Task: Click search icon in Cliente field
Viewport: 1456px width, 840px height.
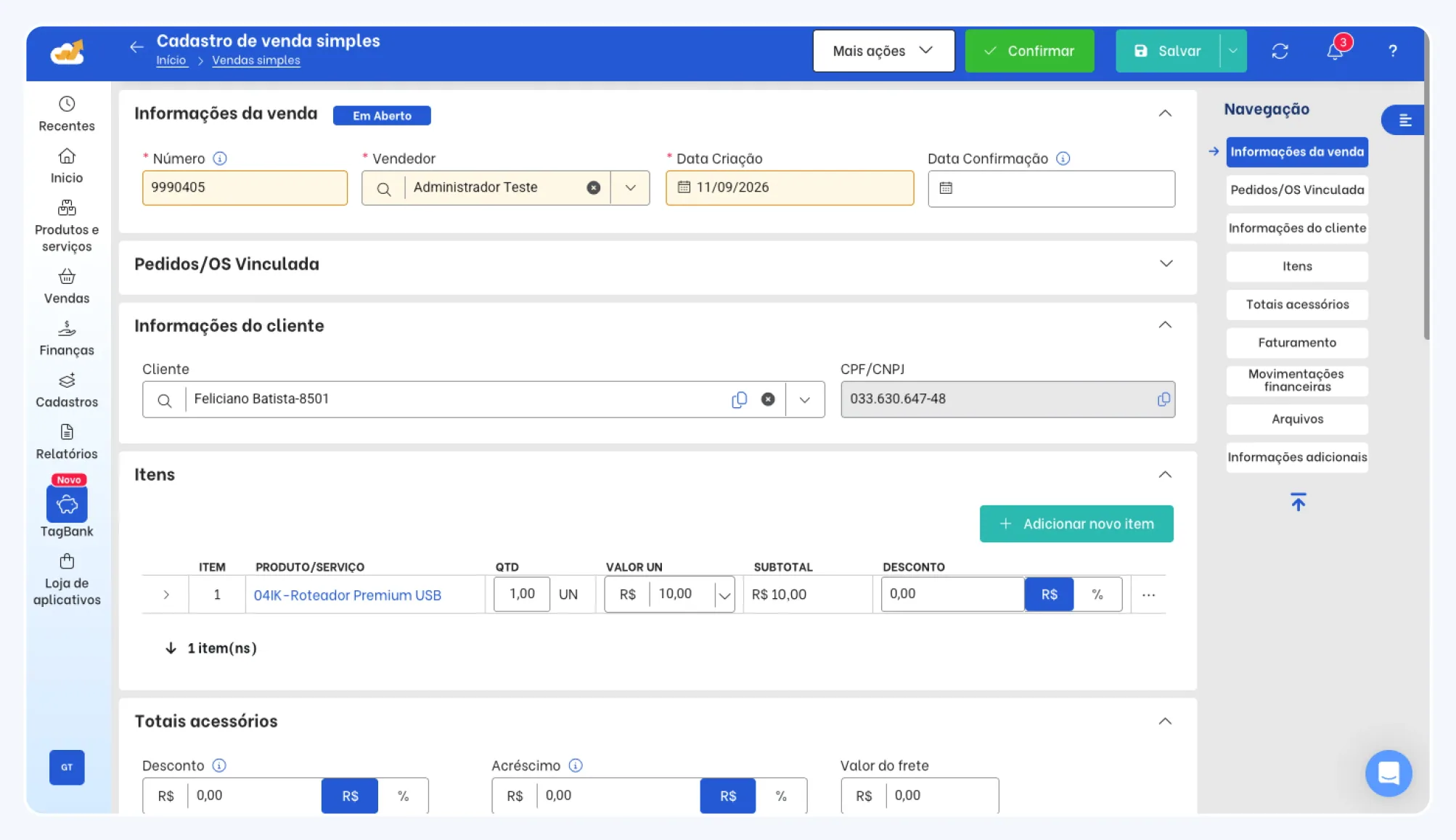Action: (164, 400)
